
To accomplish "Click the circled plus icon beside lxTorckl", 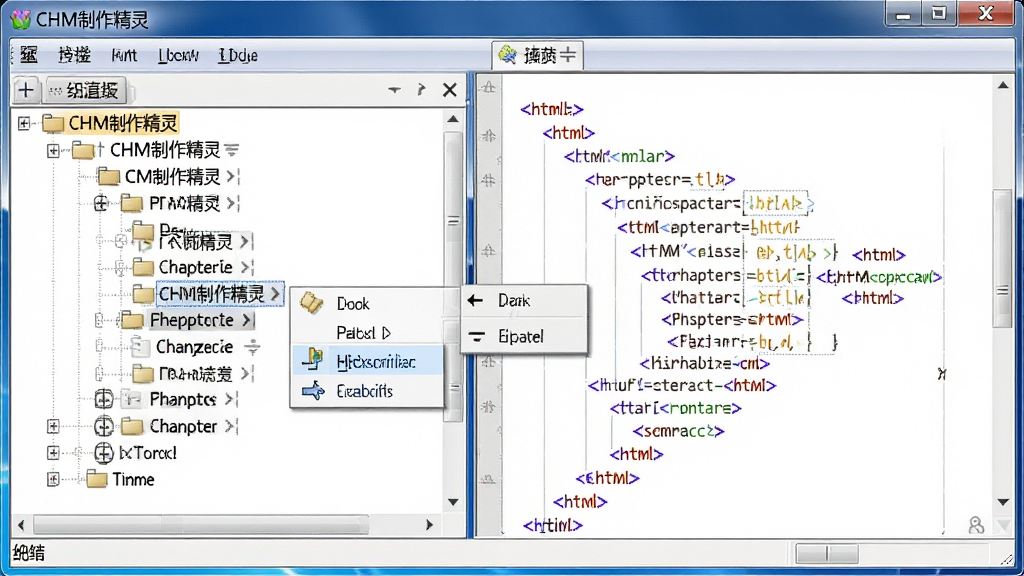I will pos(104,453).
